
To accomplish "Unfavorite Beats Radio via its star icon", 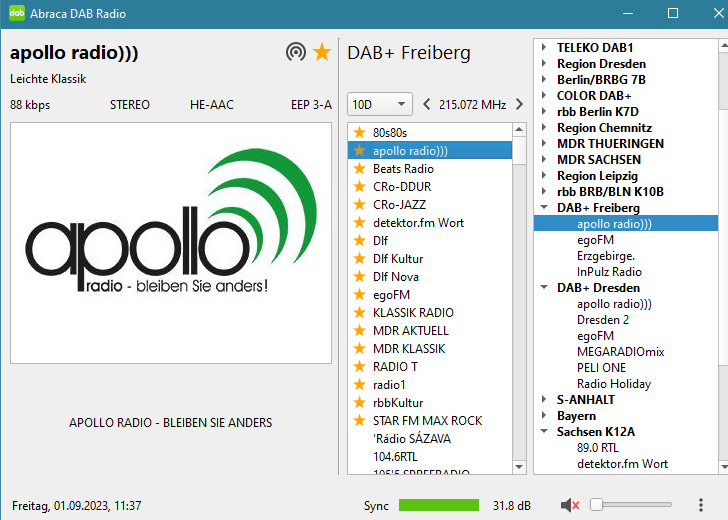I will (360, 168).
